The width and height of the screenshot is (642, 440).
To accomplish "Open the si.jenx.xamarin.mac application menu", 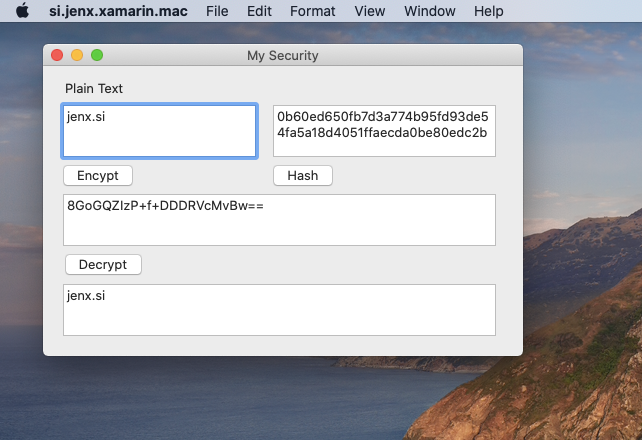I will [118, 11].
